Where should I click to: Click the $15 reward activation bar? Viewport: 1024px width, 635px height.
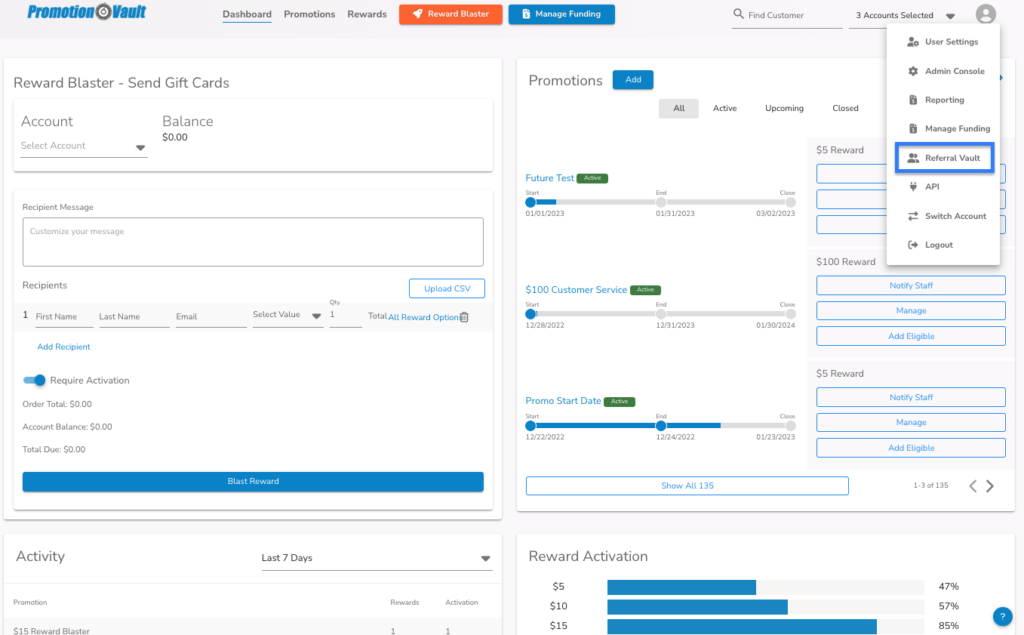click(x=742, y=626)
